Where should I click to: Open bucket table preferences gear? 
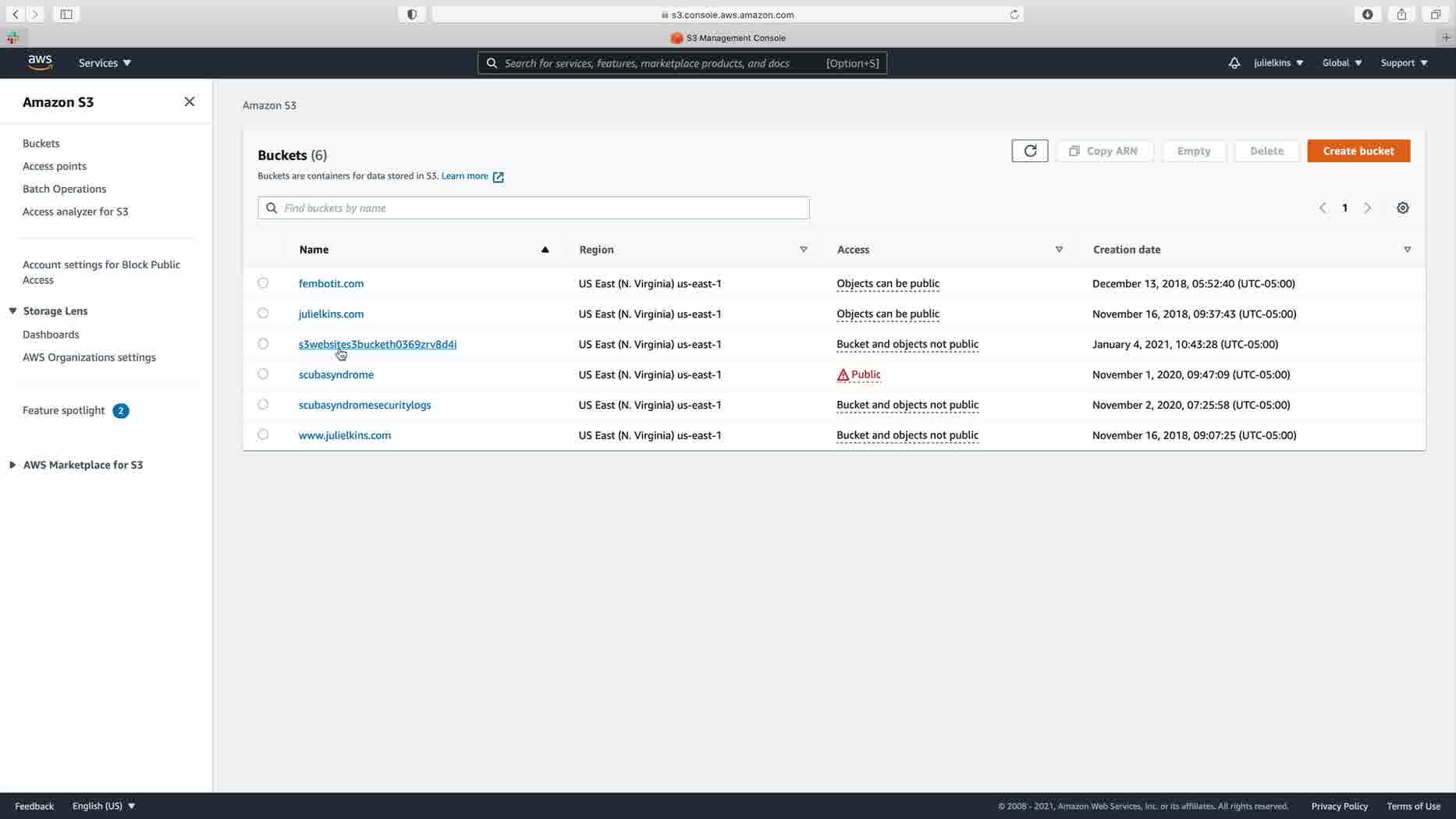click(x=1403, y=207)
